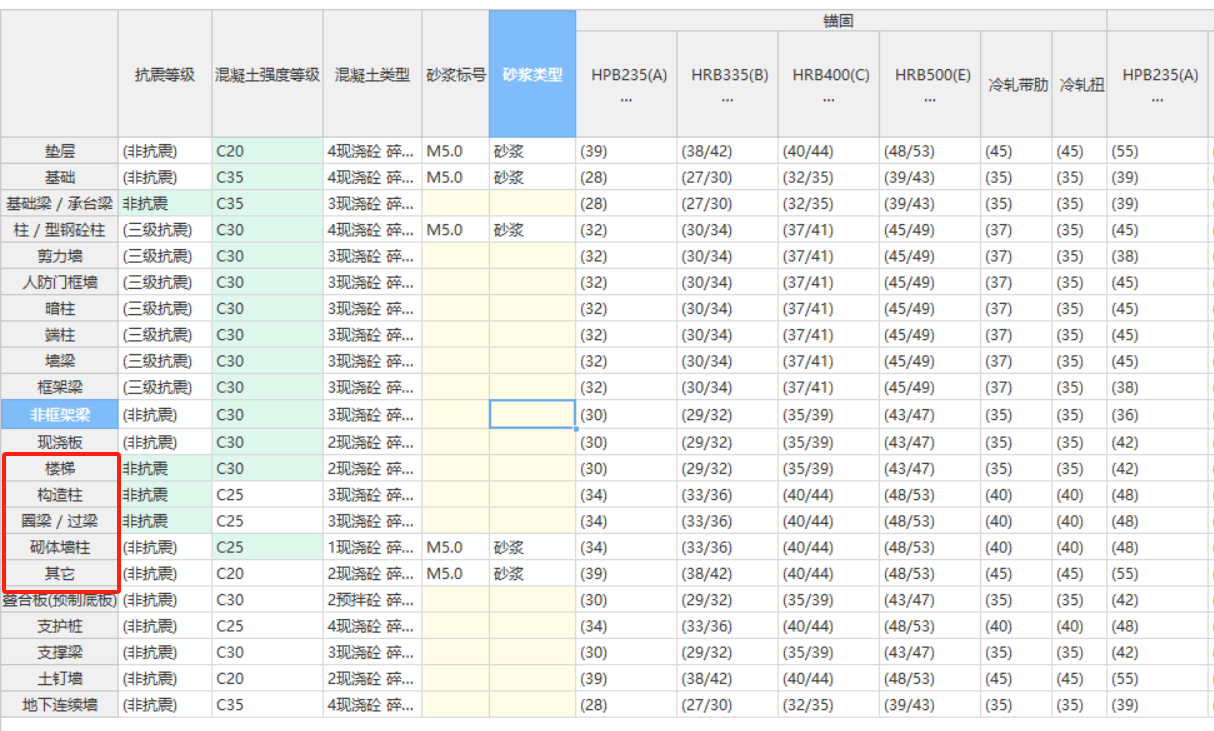Viewport: 1214px width, 731px height.
Task: Click the active 砂浆类型 cell in 非框架梁 row
Action: [533, 414]
